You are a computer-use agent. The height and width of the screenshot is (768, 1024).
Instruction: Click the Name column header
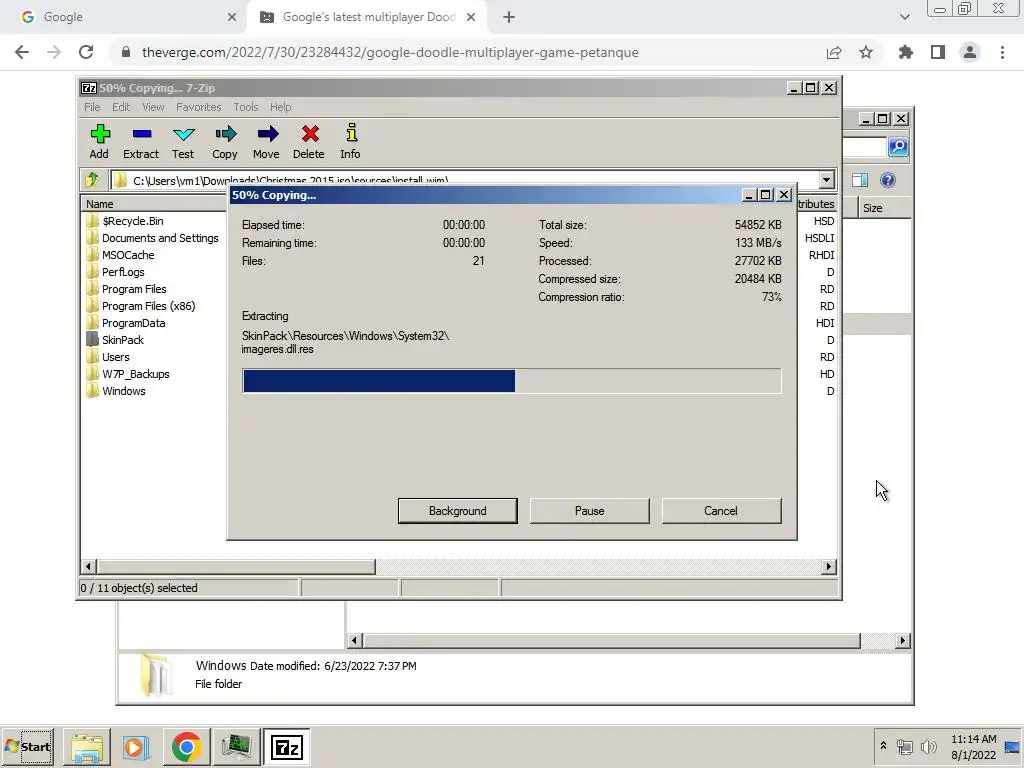[155, 204]
